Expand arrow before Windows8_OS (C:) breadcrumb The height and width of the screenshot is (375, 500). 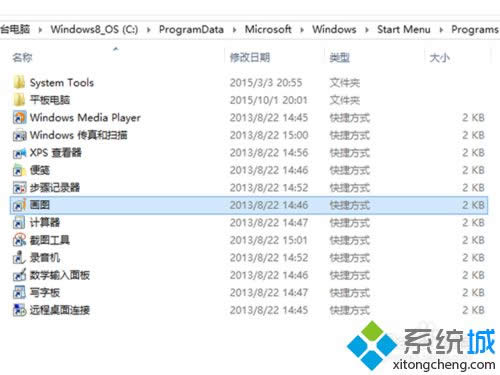click(x=40, y=30)
